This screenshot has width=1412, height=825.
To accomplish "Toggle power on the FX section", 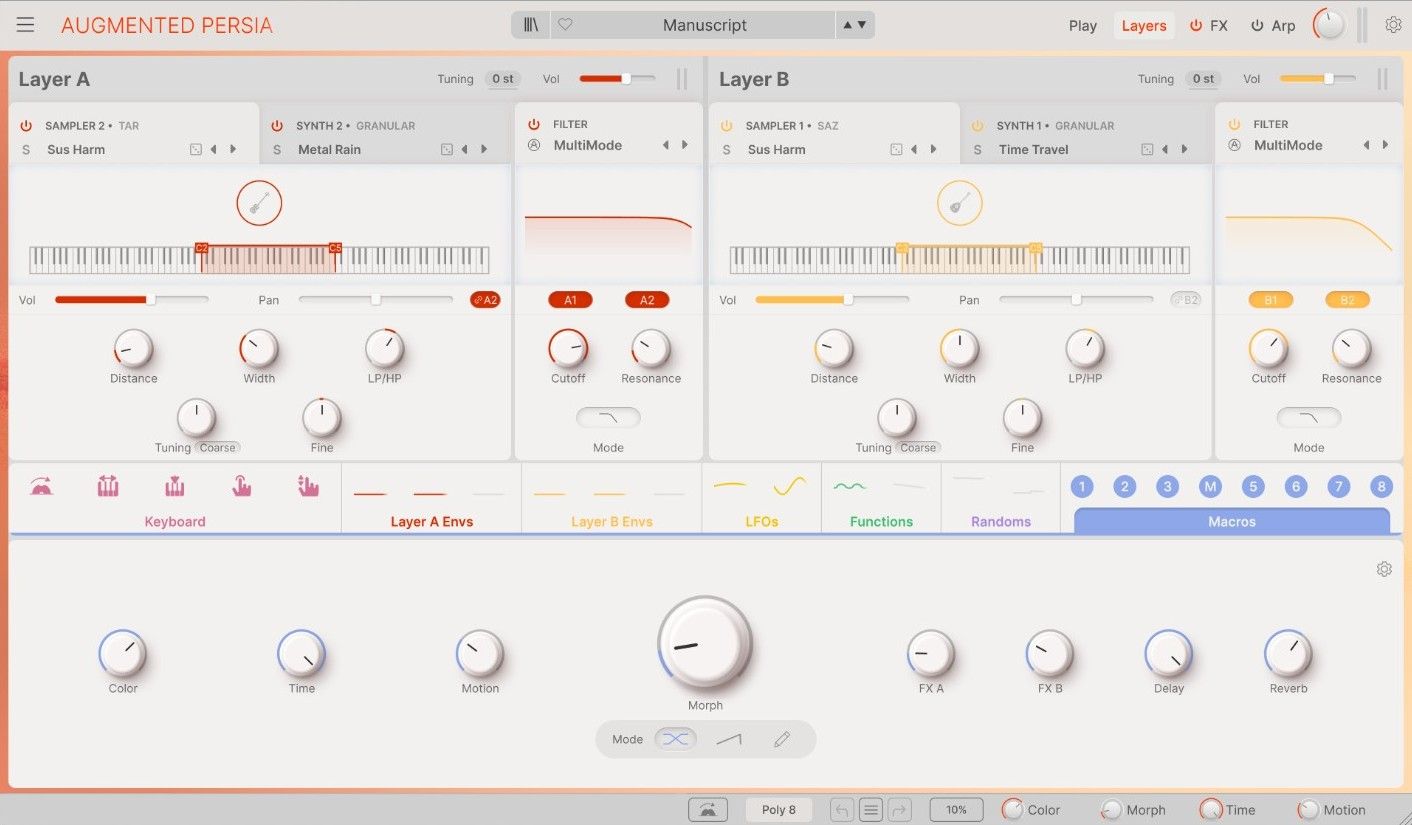I will click(x=1197, y=25).
